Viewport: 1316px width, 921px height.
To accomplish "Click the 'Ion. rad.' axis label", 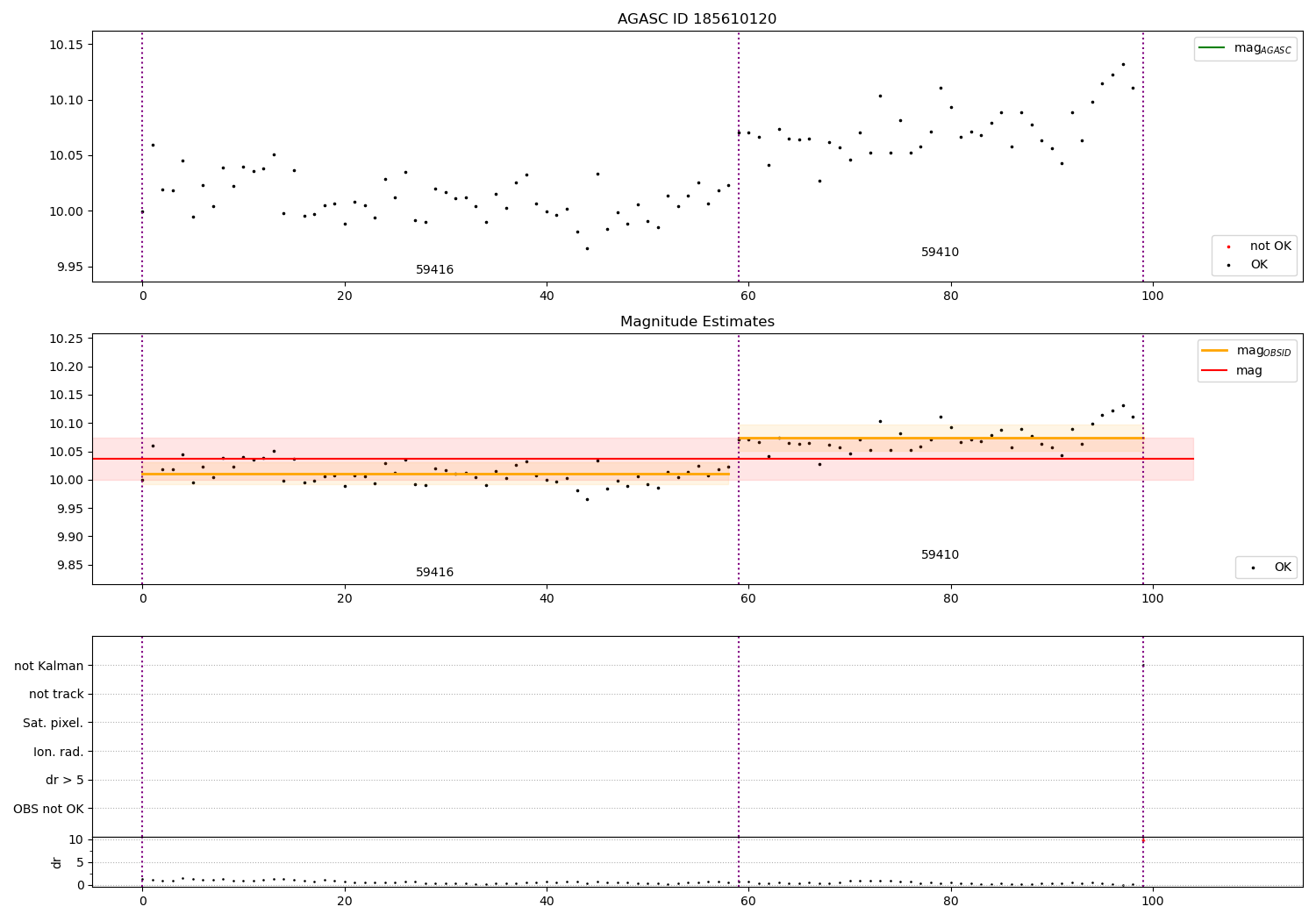I will (x=59, y=752).
